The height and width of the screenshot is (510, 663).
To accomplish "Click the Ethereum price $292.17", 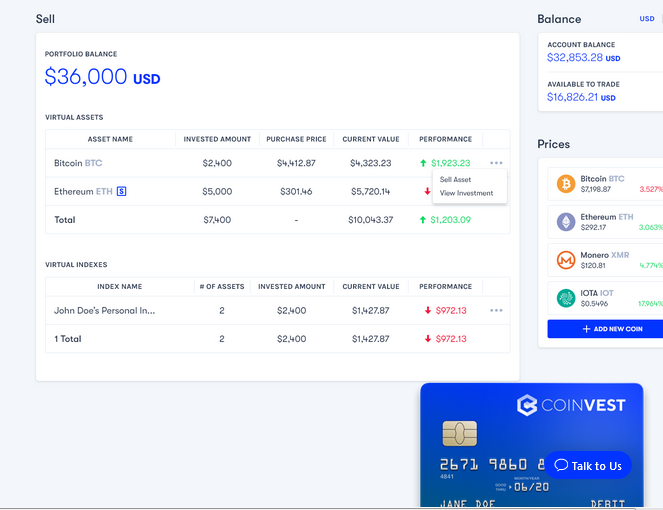I will [593, 227].
